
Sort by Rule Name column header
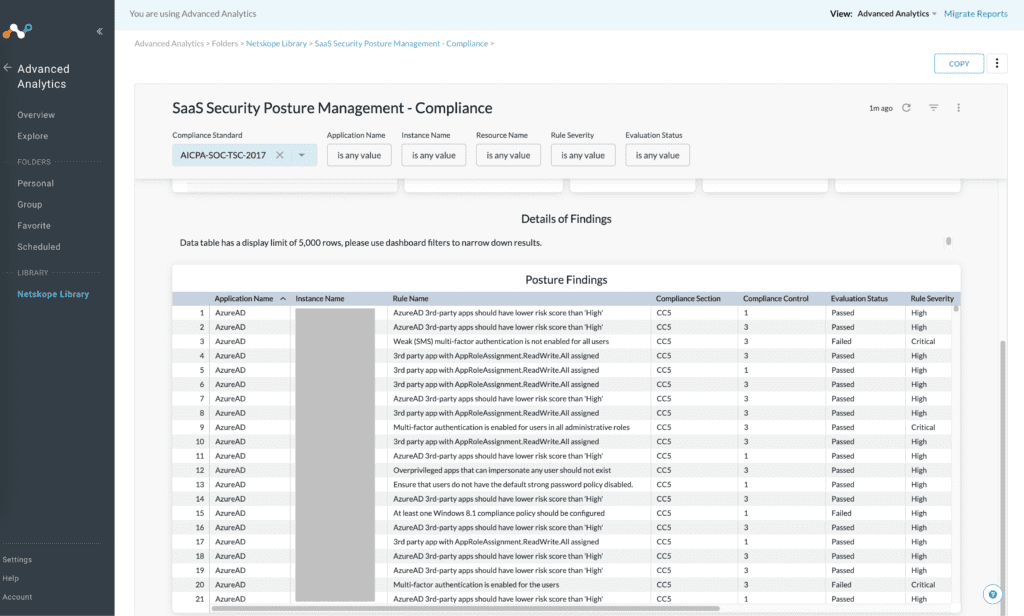(x=410, y=299)
